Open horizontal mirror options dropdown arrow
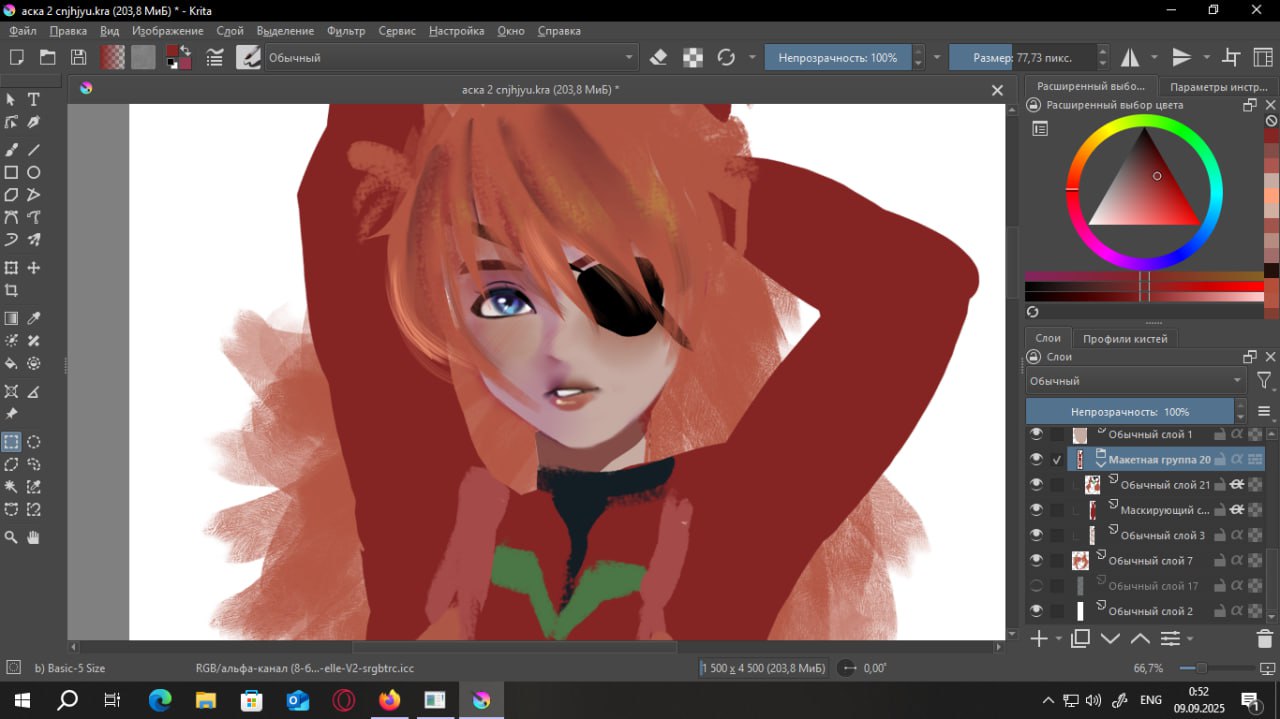 tap(1154, 57)
